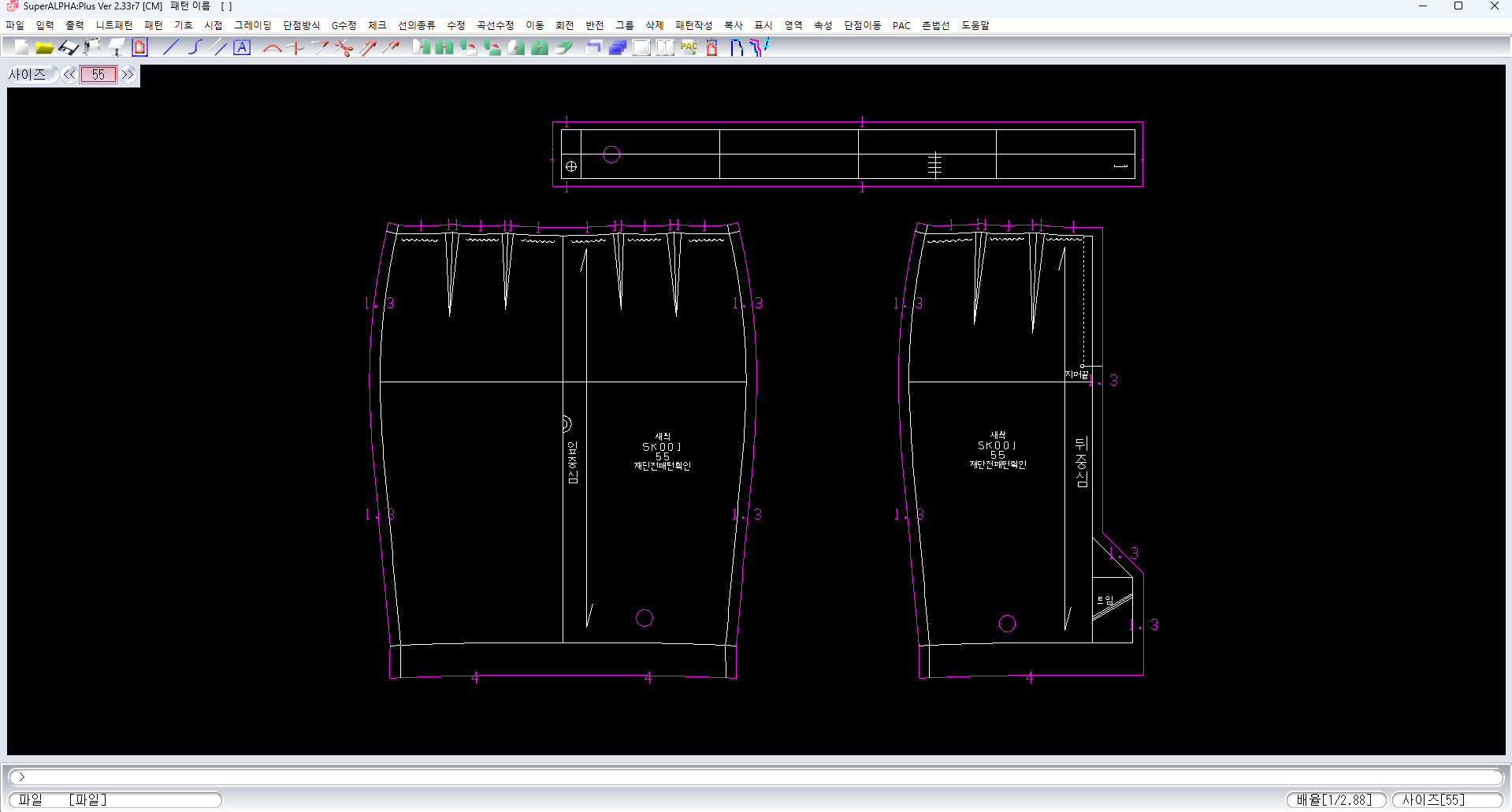Select the scissors cut tool
The height and width of the screenshot is (812, 1512).
click(344, 48)
